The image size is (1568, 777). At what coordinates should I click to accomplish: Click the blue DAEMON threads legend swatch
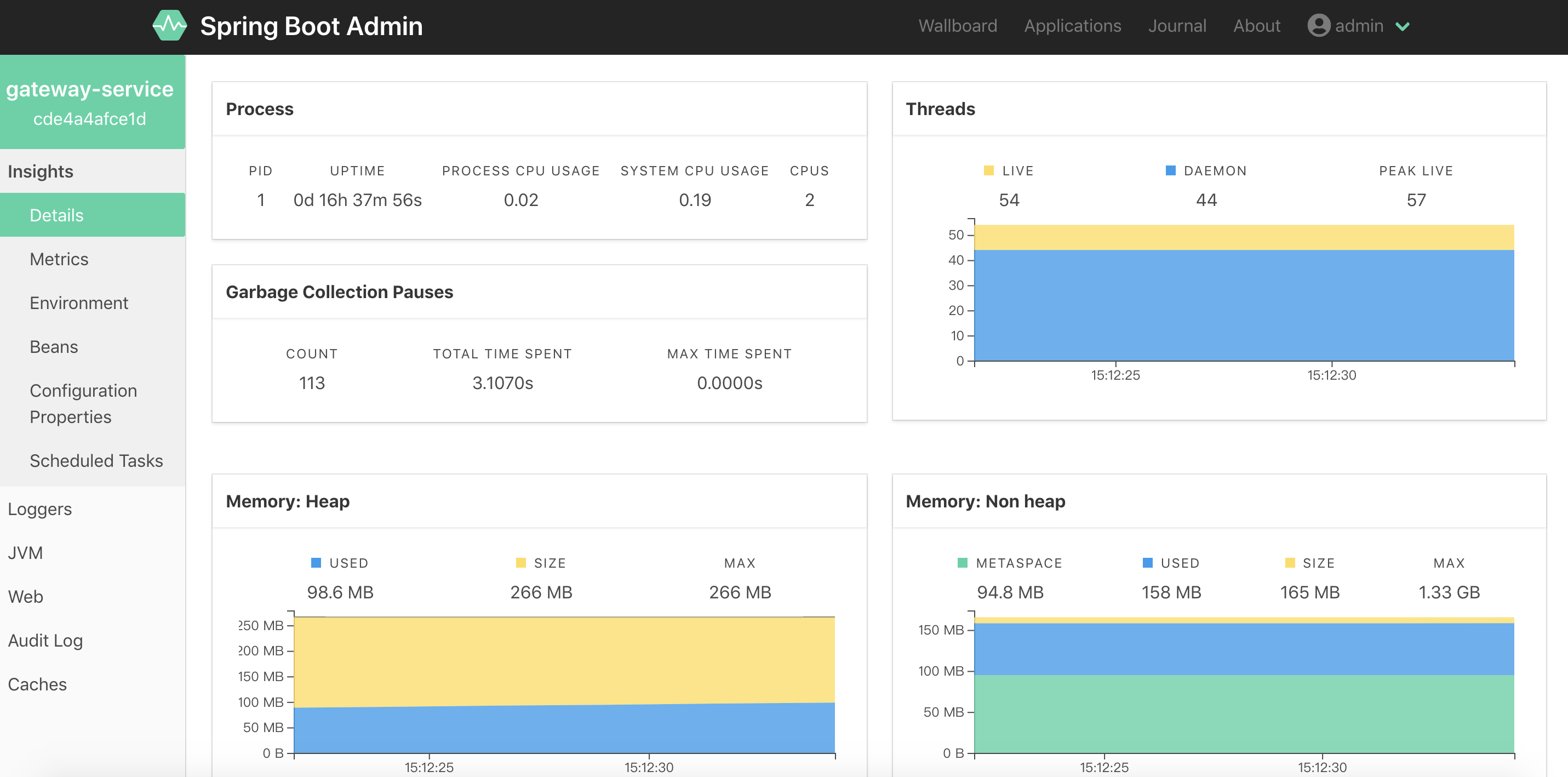tap(1170, 170)
